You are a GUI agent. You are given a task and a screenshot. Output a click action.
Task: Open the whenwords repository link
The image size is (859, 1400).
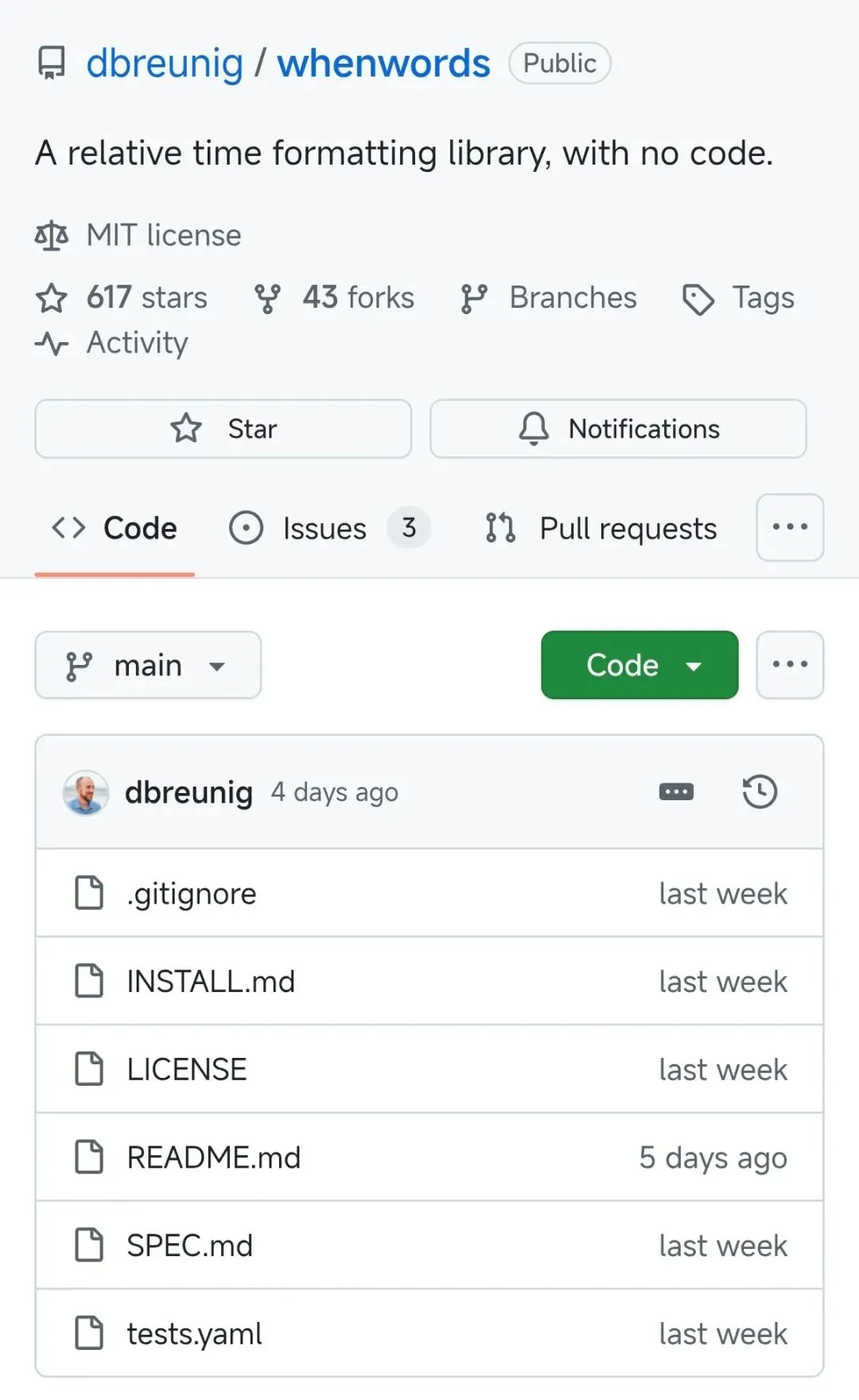(x=383, y=64)
